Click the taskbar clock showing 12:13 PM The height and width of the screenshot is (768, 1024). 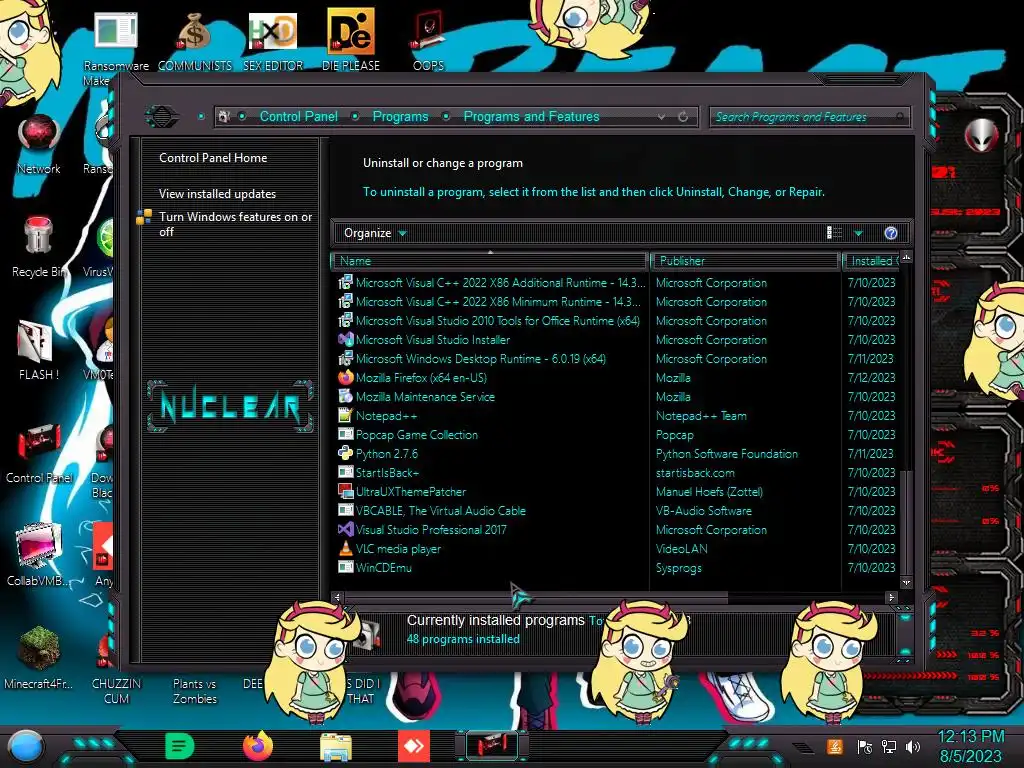[x=970, y=746]
